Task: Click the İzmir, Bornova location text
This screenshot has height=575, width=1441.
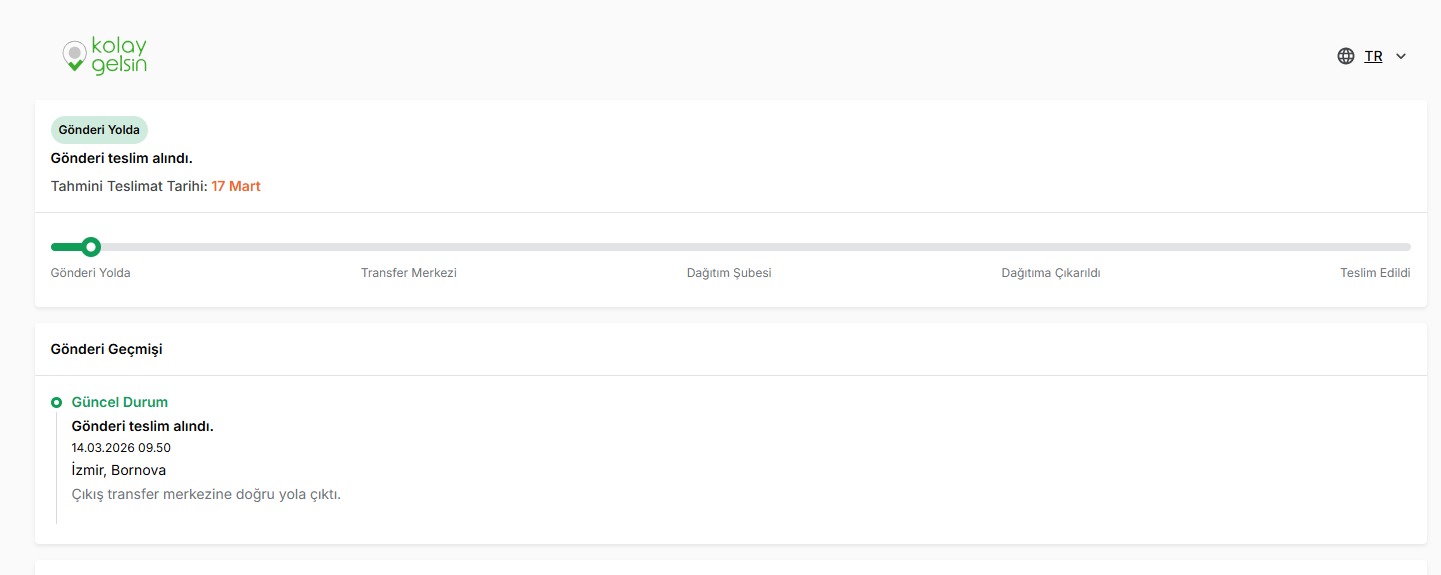Action: click(119, 470)
